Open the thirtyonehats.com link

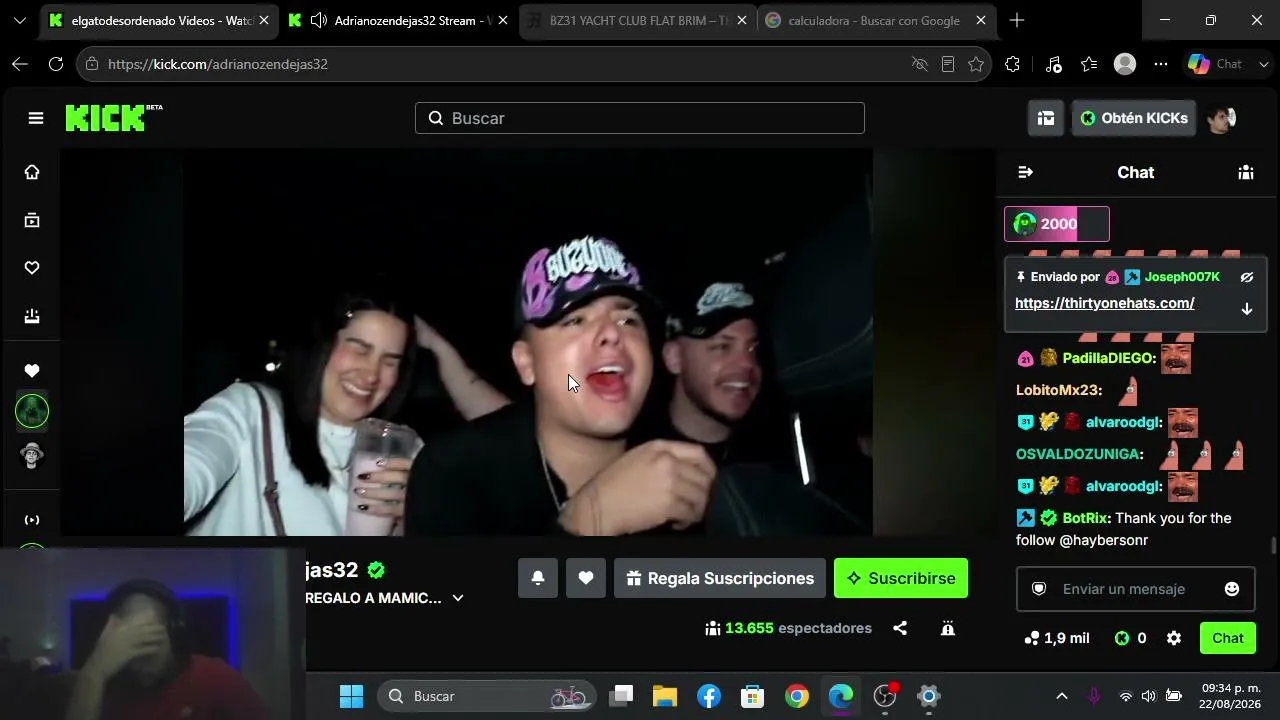click(x=1104, y=303)
